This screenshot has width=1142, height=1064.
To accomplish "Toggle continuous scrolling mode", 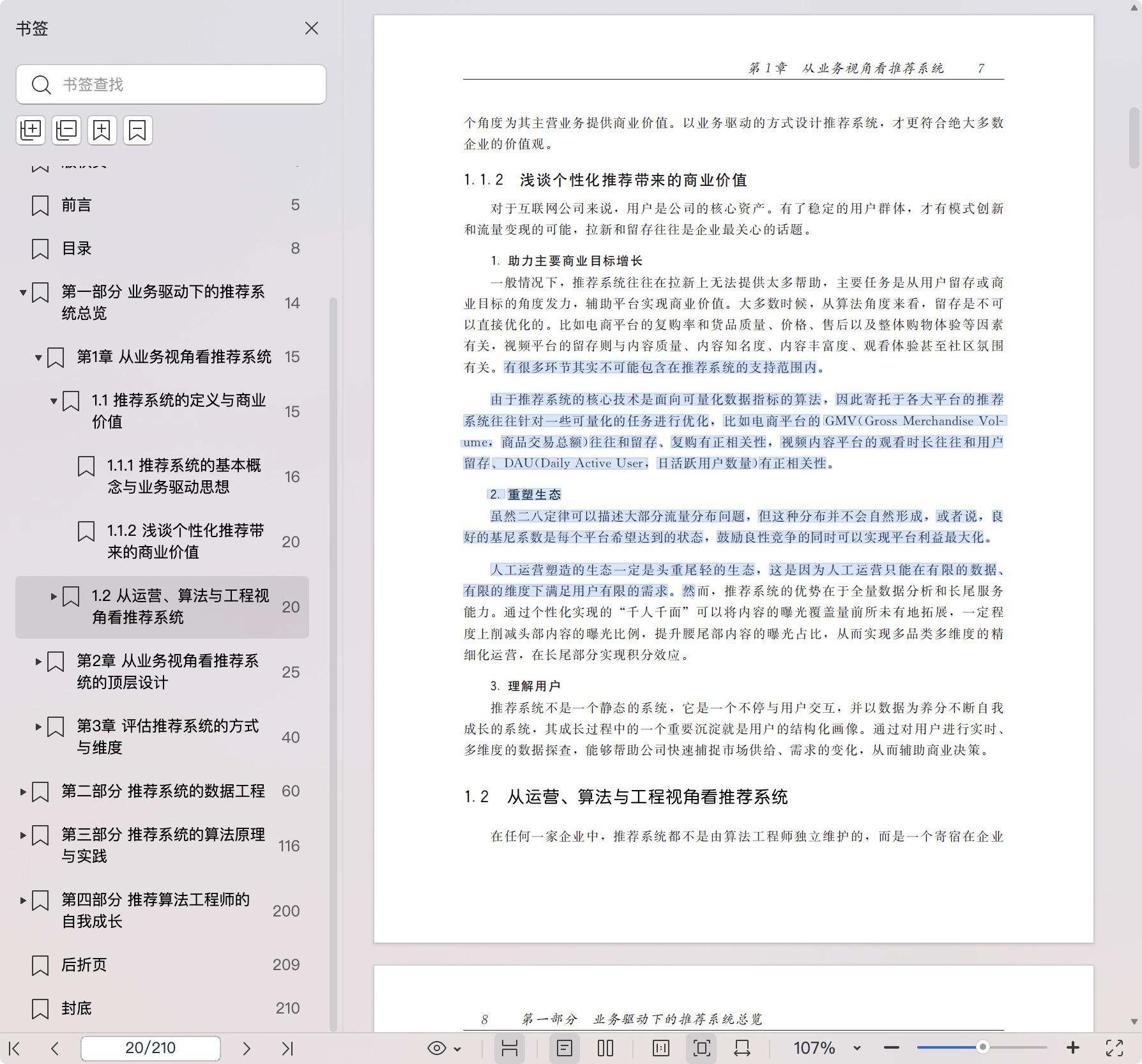I will pos(510,1048).
